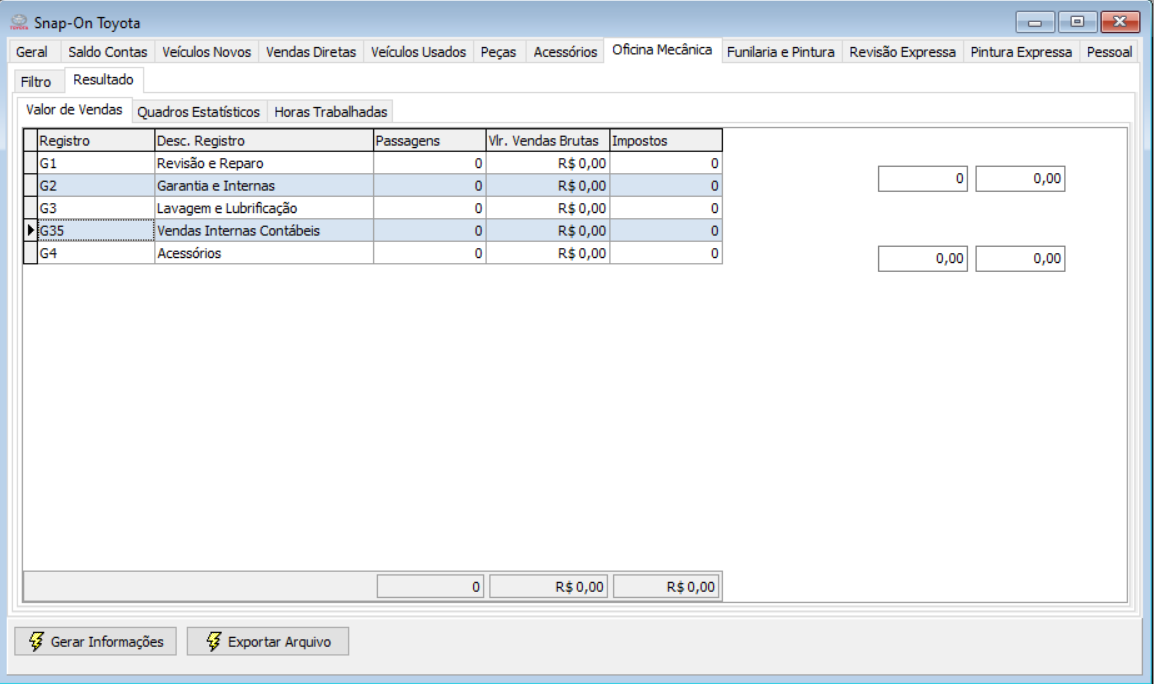Click Passagens value in Revisão e Reparo row
Viewport: 1154px width, 684px height.
(429, 163)
